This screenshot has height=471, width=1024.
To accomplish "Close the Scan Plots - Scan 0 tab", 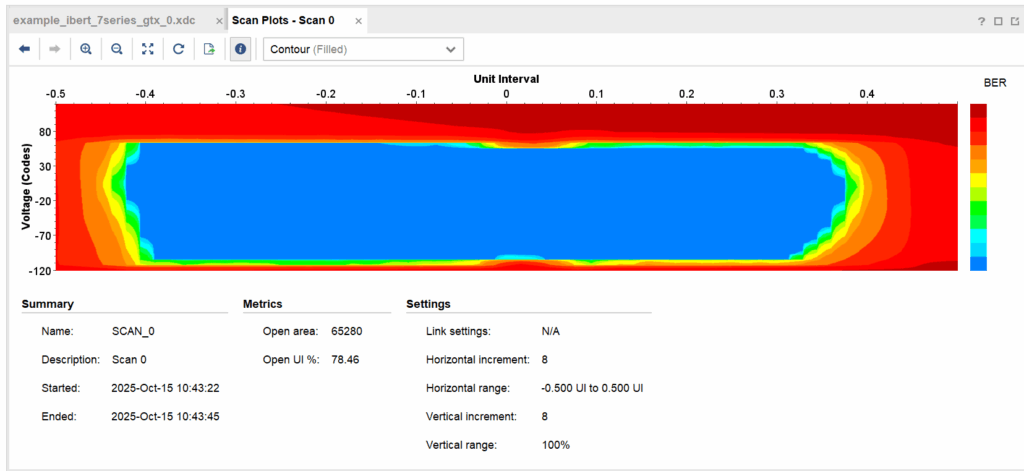I will 357,20.
